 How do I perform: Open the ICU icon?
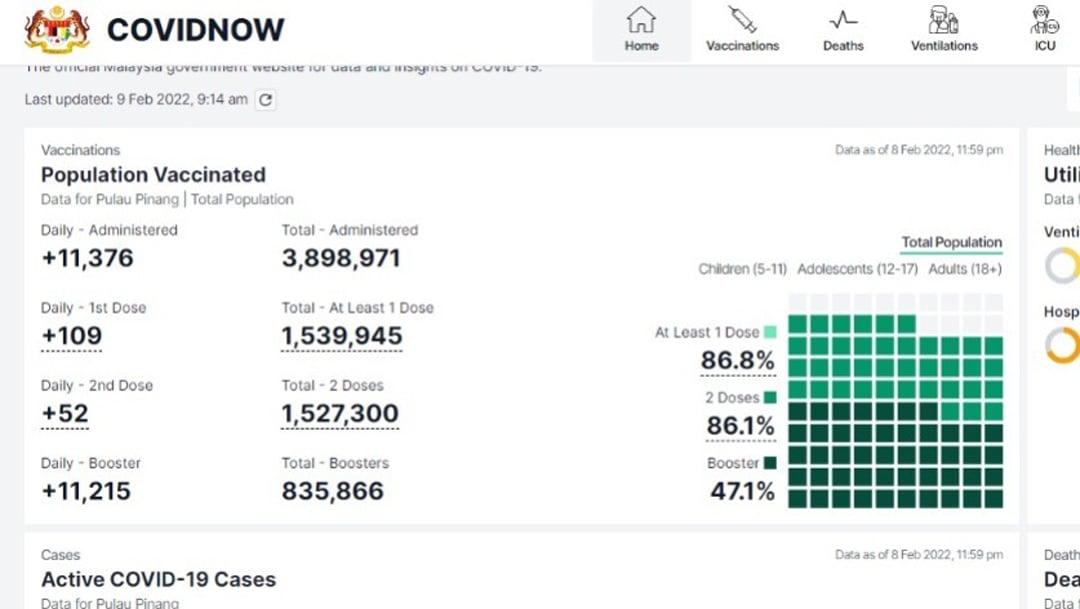click(1044, 19)
